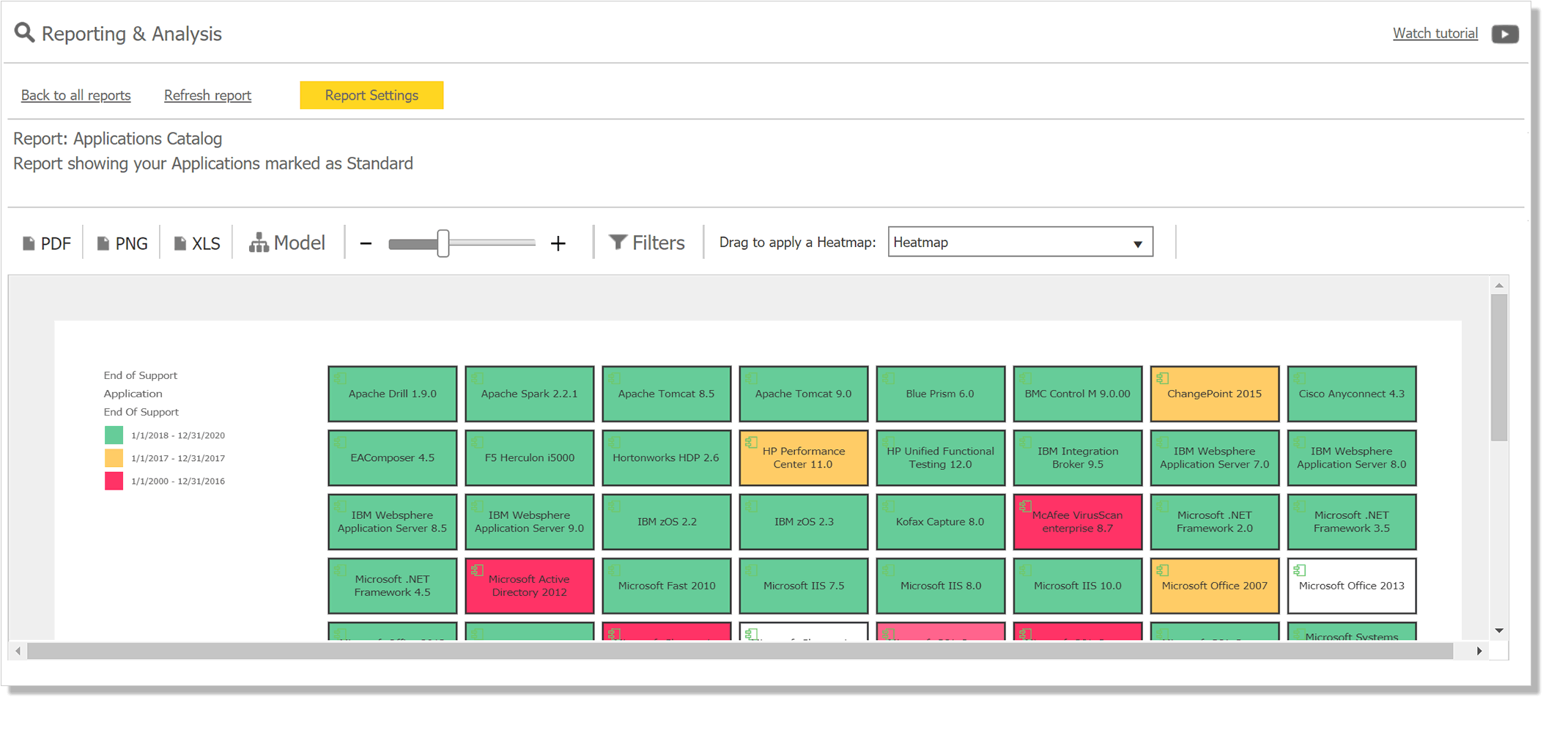Viewport: 1568px width, 733px height.
Task: Click the vertical scrollbar down arrow
Action: point(1499,630)
